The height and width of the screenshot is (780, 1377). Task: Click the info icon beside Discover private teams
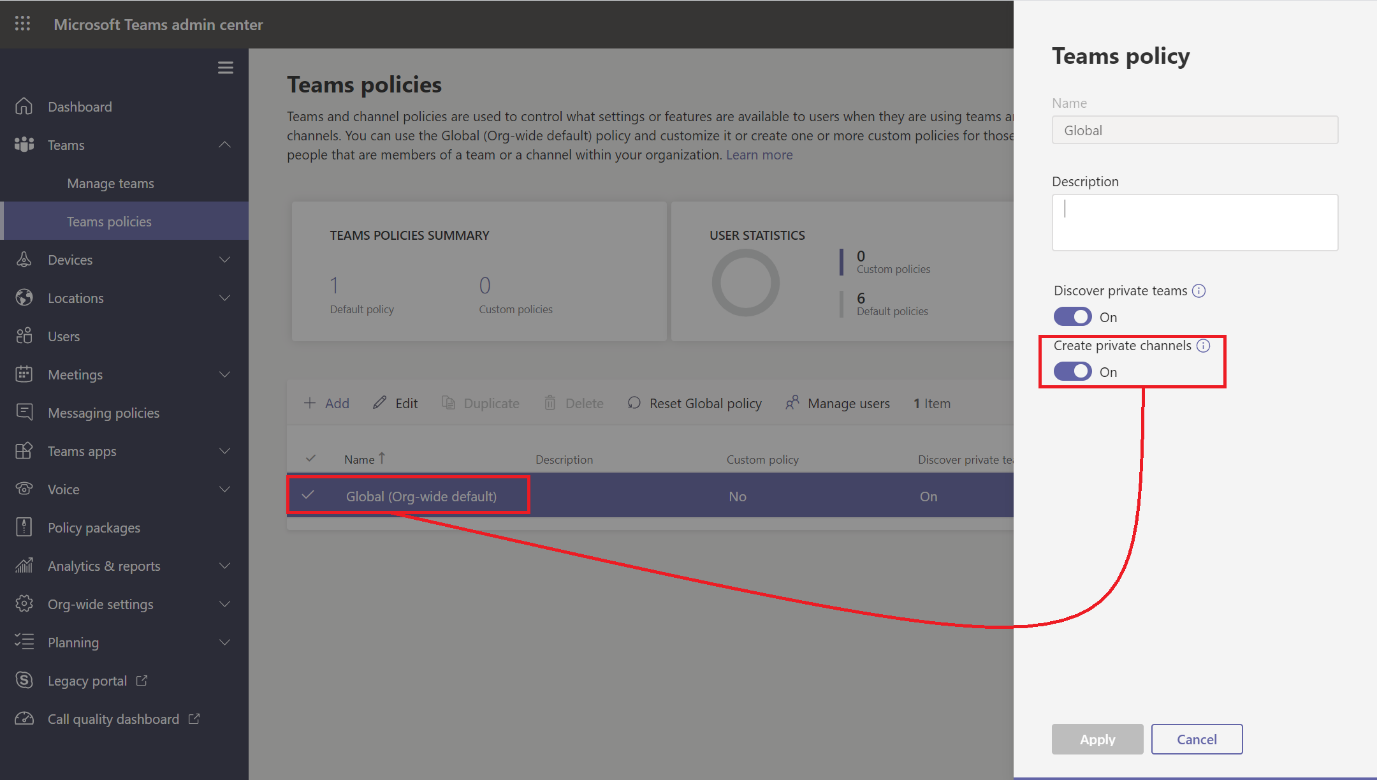tap(1199, 290)
